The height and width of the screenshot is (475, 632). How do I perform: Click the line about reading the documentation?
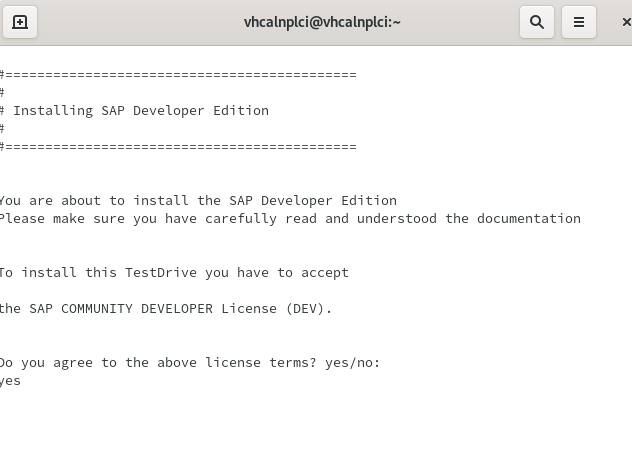(x=290, y=219)
